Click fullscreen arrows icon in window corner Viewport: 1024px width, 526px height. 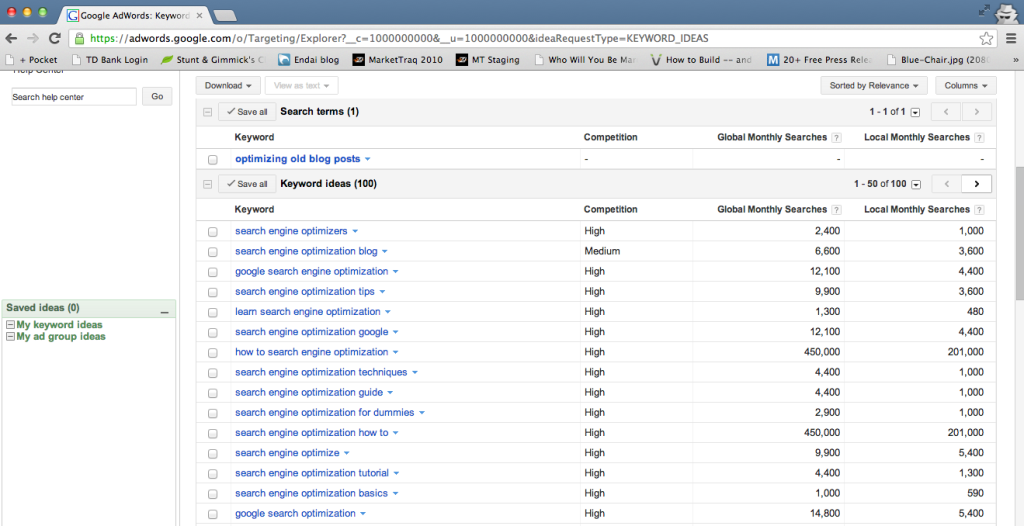[x=984, y=10]
